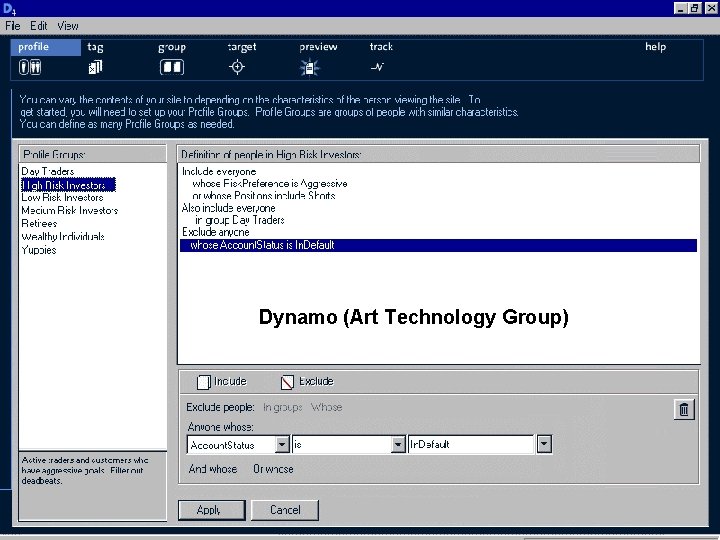The width and height of the screenshot is (720, 540).
Task: Select High Risk Investors profile group
Action: click(x=68, y=185)
